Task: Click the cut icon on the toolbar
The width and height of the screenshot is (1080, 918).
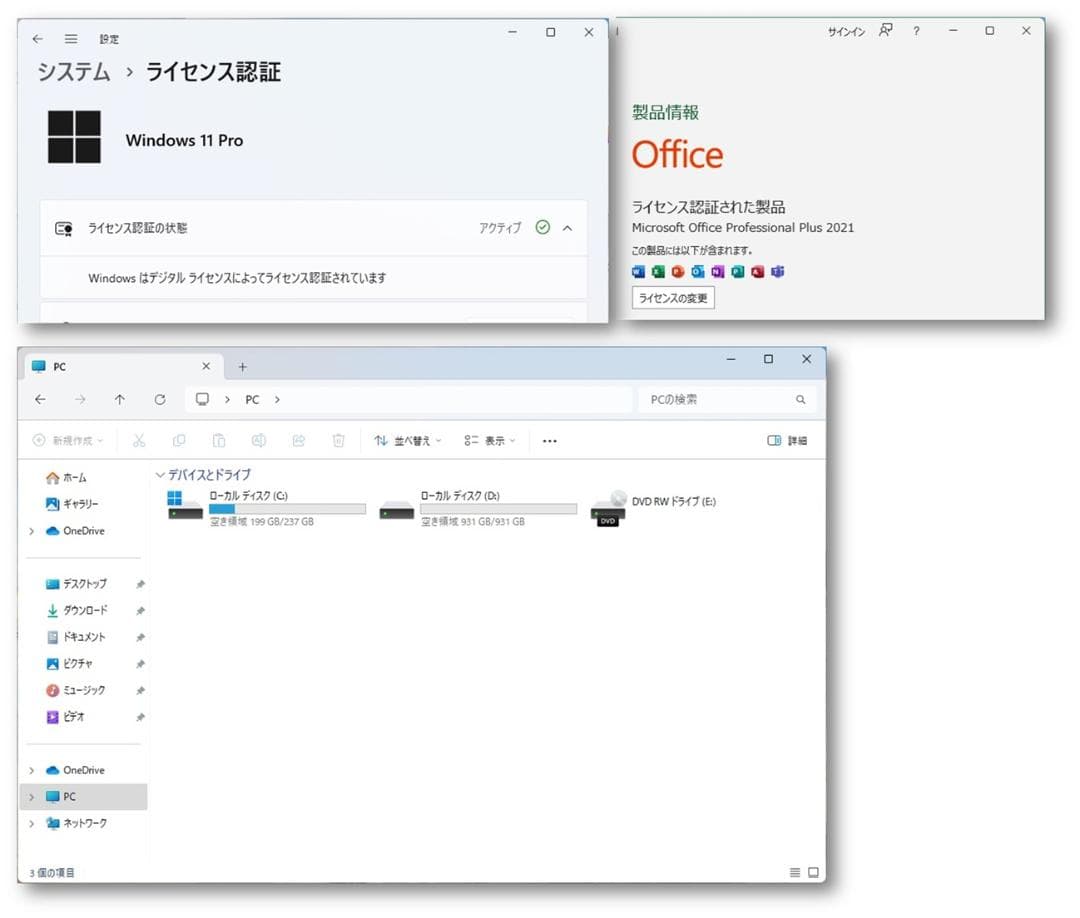Action: [139, 440]
